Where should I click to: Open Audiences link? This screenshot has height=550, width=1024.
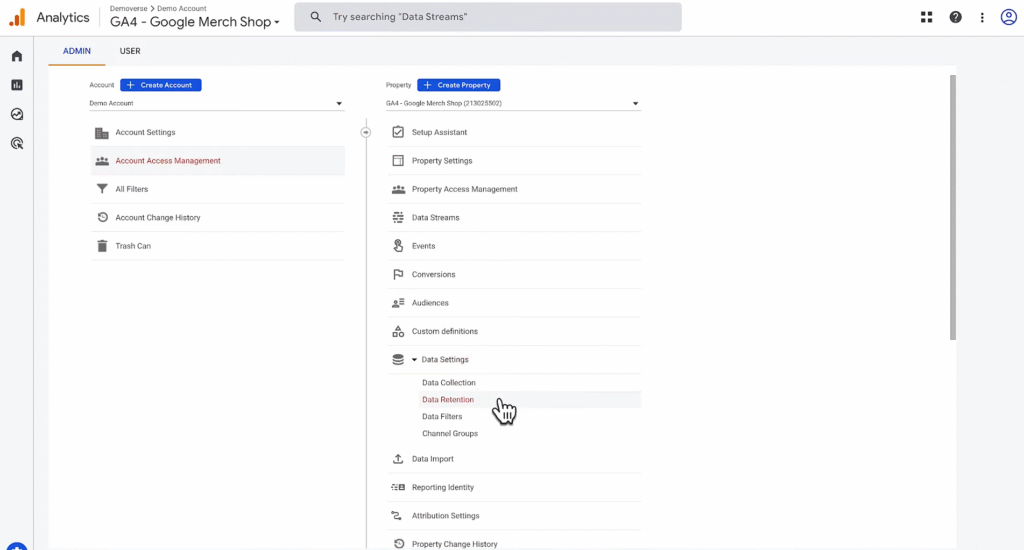(x=430, y=303)
